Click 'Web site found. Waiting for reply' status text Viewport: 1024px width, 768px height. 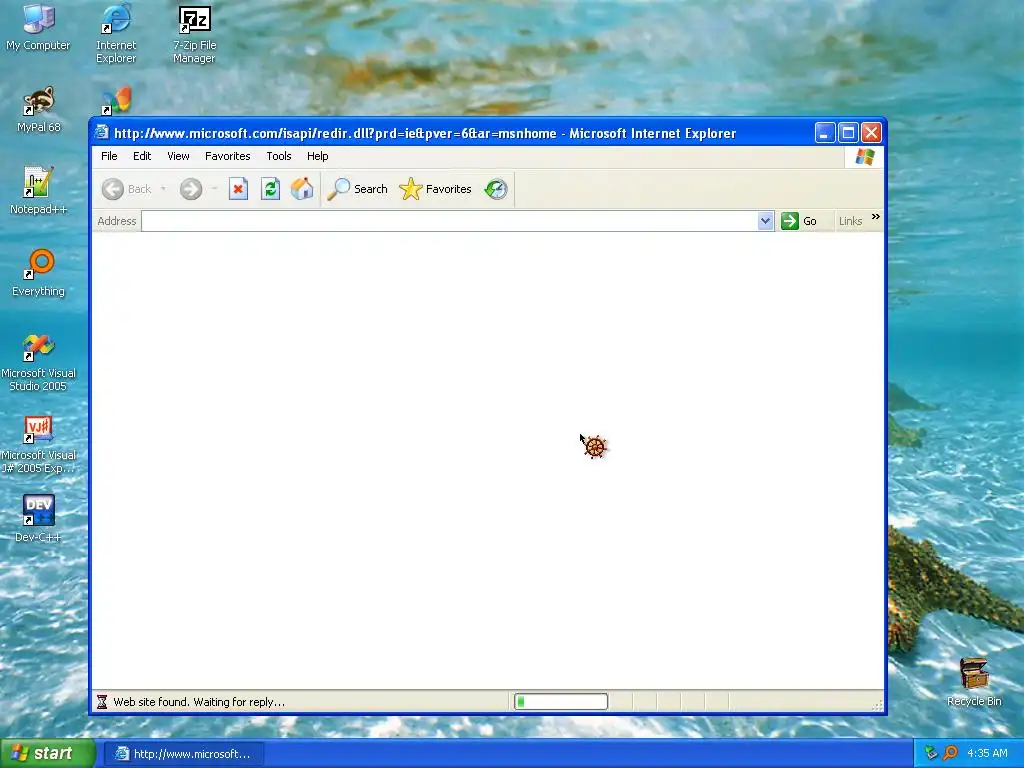coord(199,702)
